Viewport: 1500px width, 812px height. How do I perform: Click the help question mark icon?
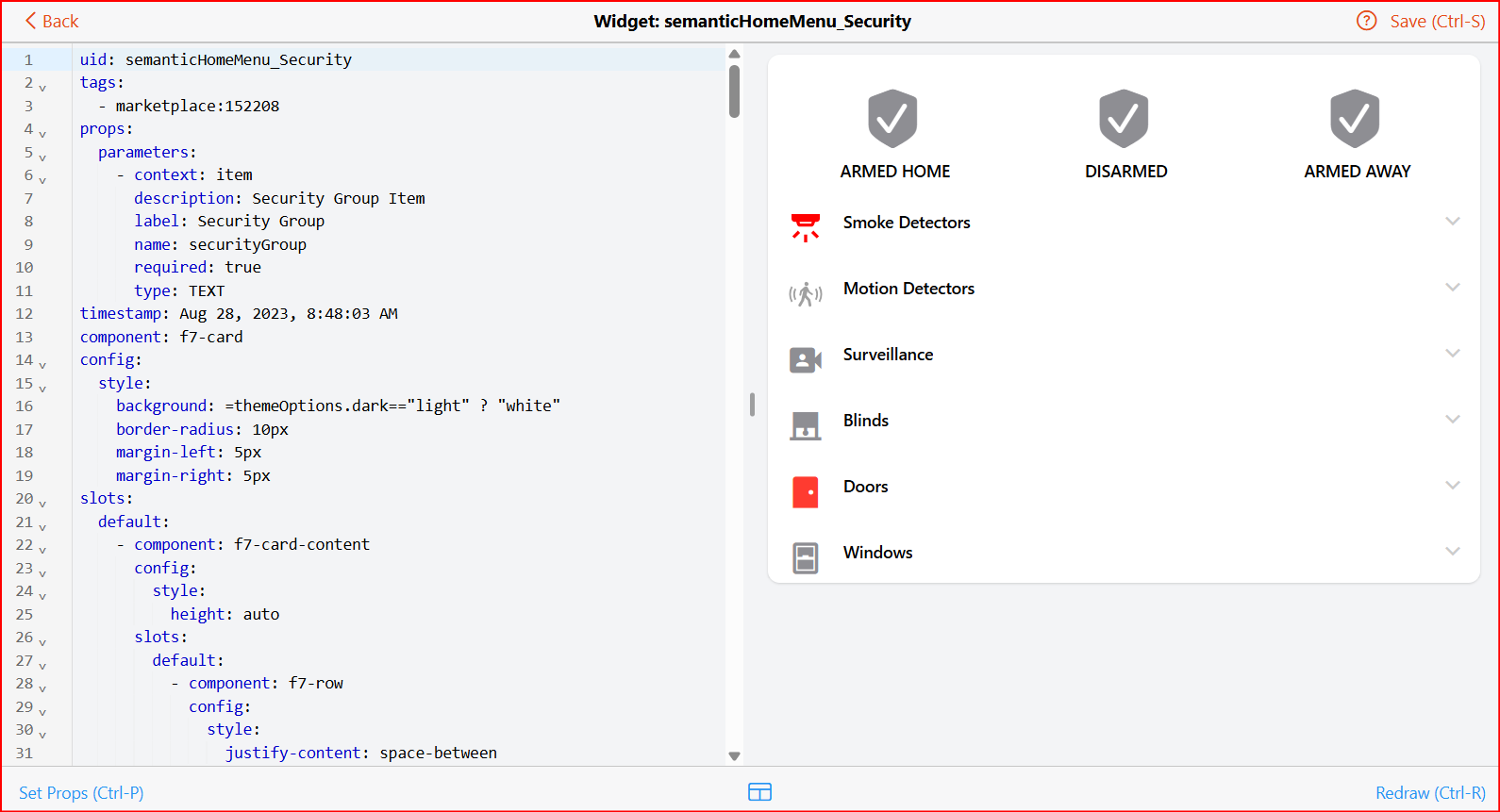[x=1366, y=21]
